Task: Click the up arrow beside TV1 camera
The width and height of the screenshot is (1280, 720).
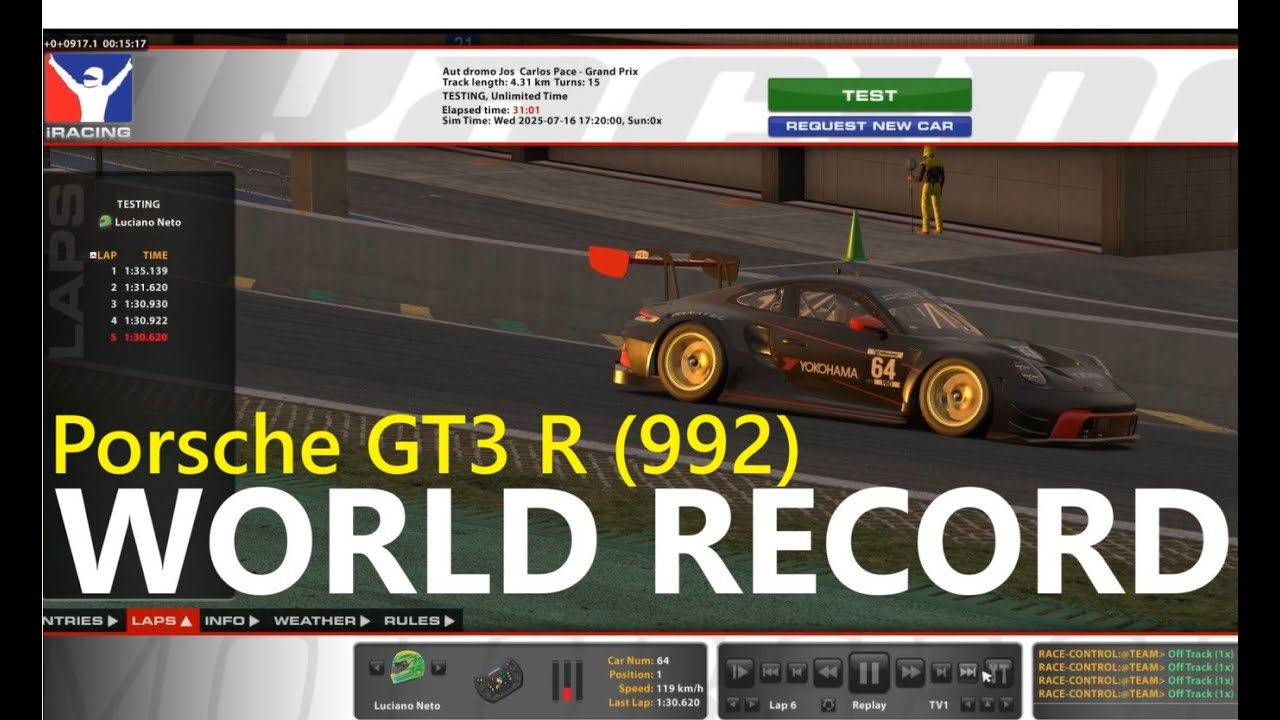Action: [x=988, y=705]
